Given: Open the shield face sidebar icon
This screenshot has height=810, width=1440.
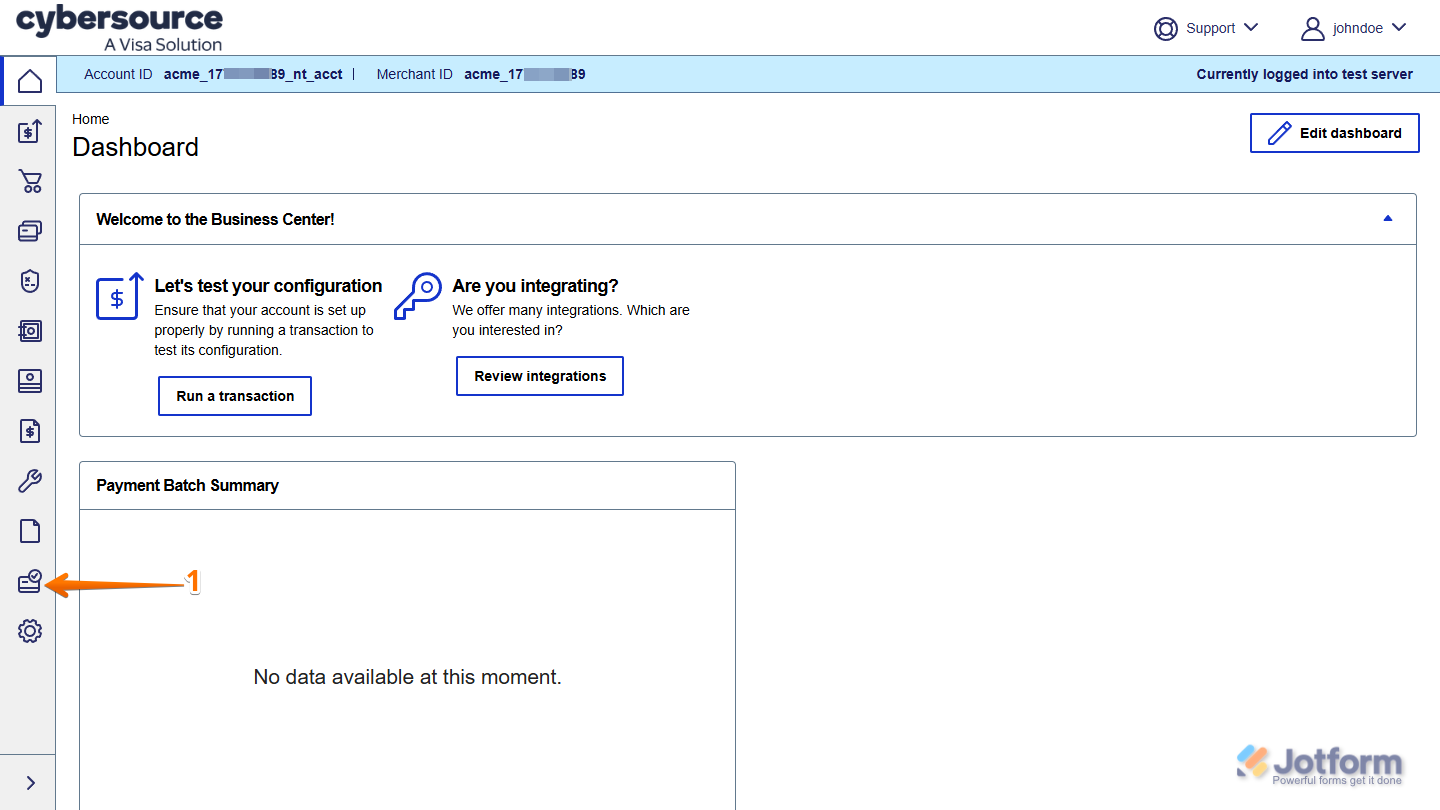Looking at the screenshot, I should (30, 281).
